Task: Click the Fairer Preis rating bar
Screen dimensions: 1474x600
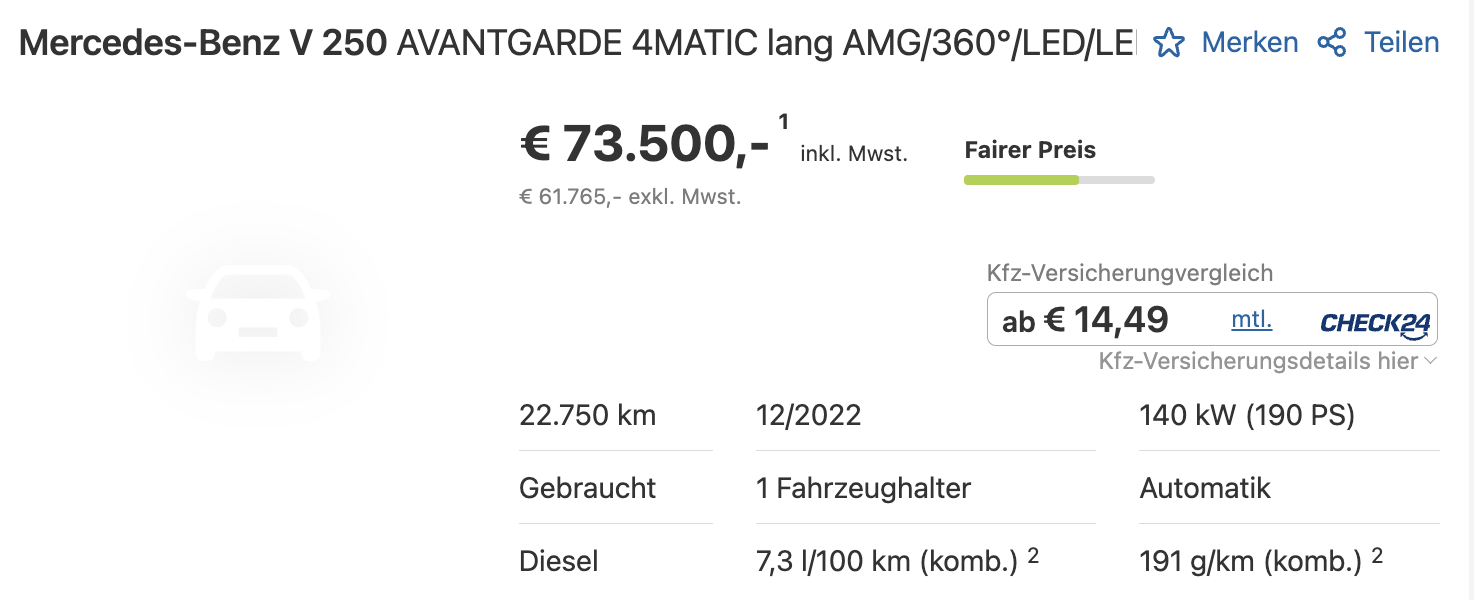Action: (1059, 180)
